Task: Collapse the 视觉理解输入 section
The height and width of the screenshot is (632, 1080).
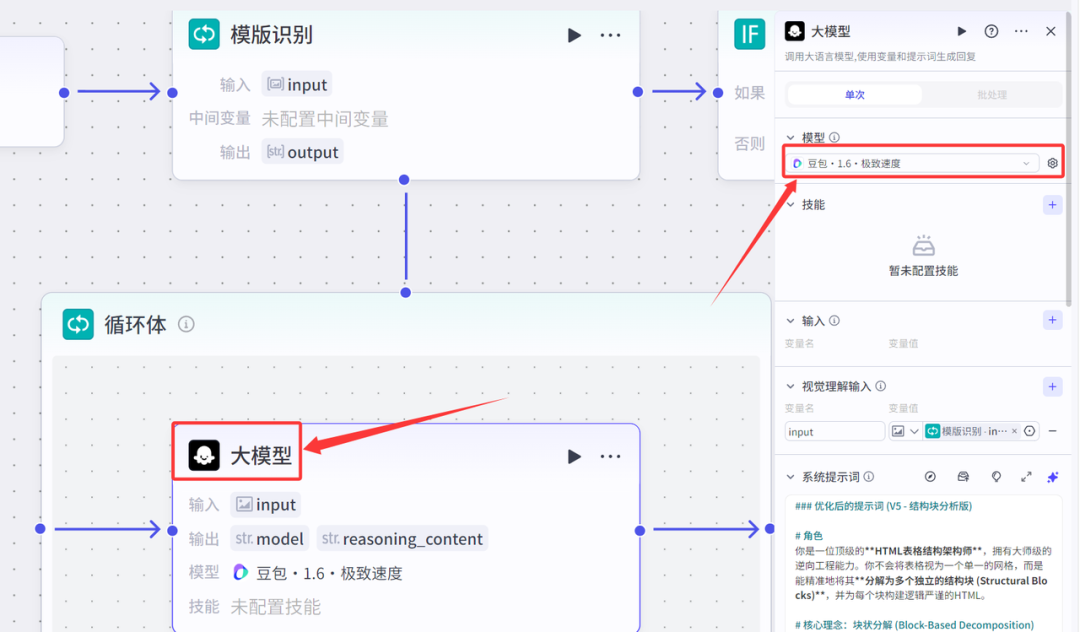Action: 791,386
